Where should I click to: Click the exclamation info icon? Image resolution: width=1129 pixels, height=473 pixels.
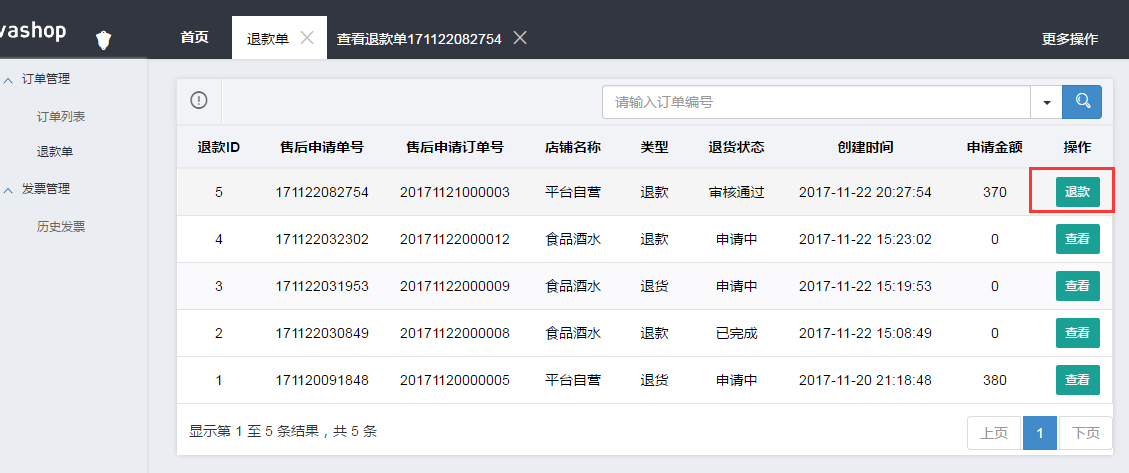(x=199, y=101)
